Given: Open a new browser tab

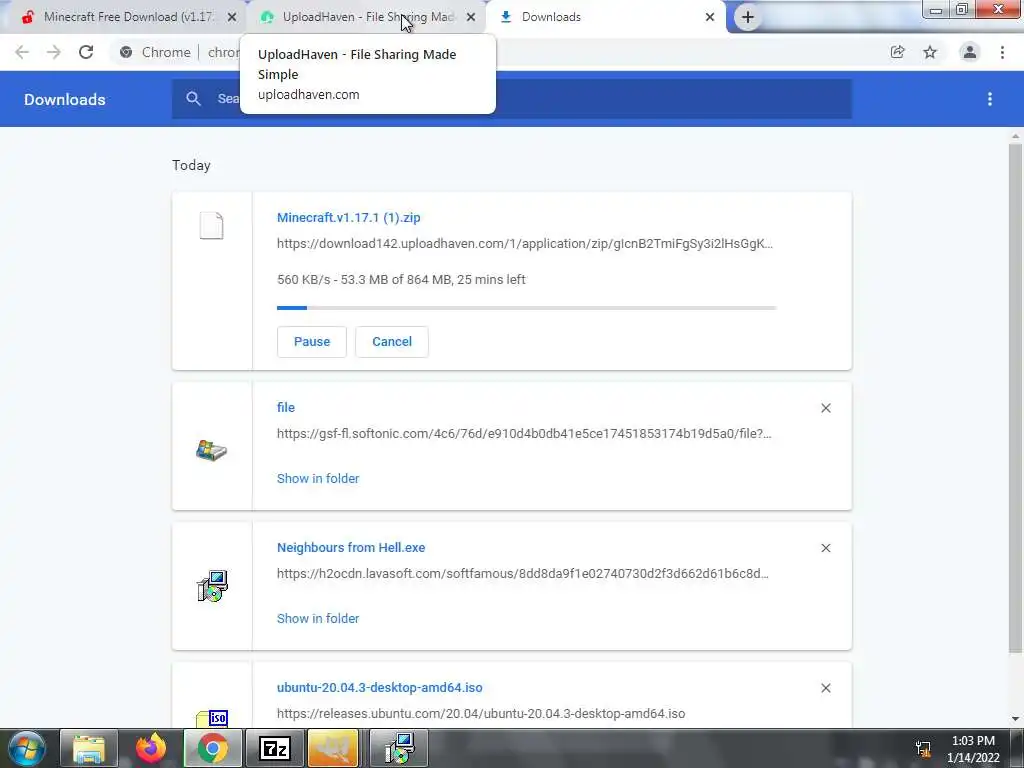Looking at the screenshot, I should coord(748,18).
